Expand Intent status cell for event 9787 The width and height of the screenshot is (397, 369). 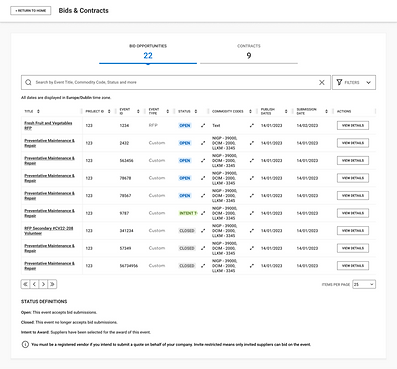point(203,213)
